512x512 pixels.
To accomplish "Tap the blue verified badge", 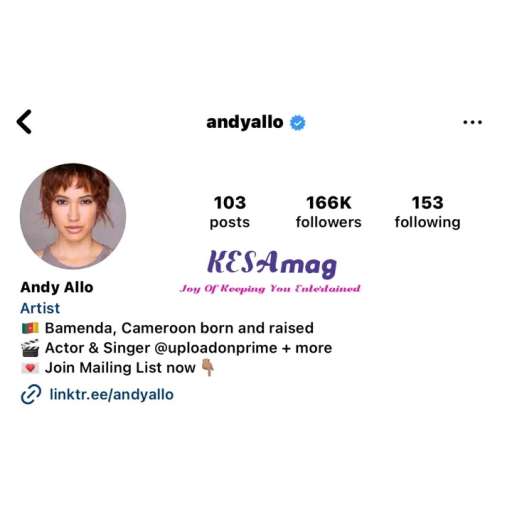I will pyautogui.click(x=298, y=123).
